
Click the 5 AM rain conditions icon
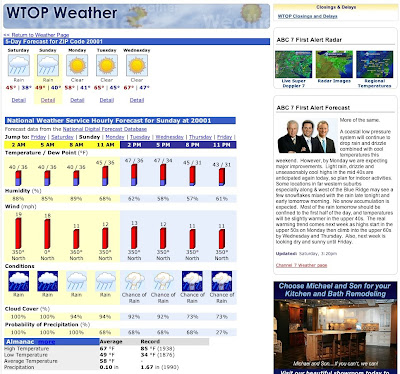(47, 281)
